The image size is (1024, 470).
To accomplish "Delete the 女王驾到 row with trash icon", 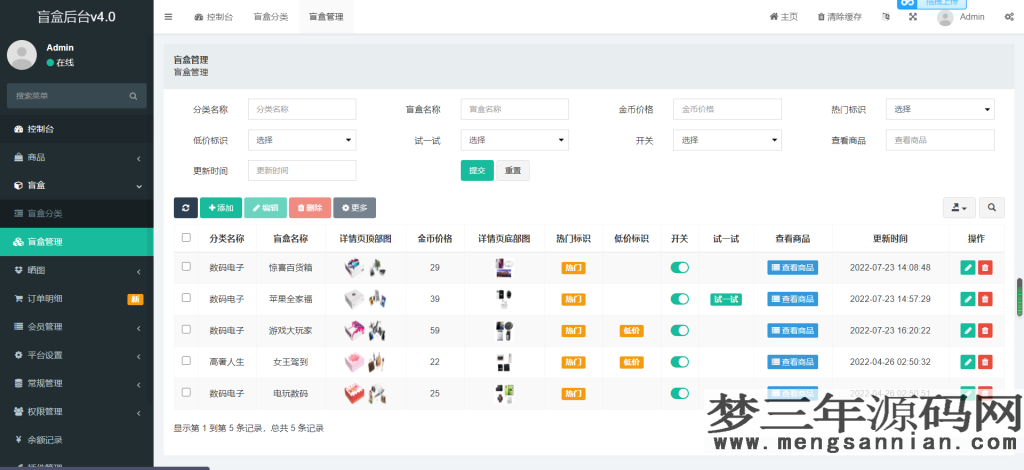I will pos(985,362).
